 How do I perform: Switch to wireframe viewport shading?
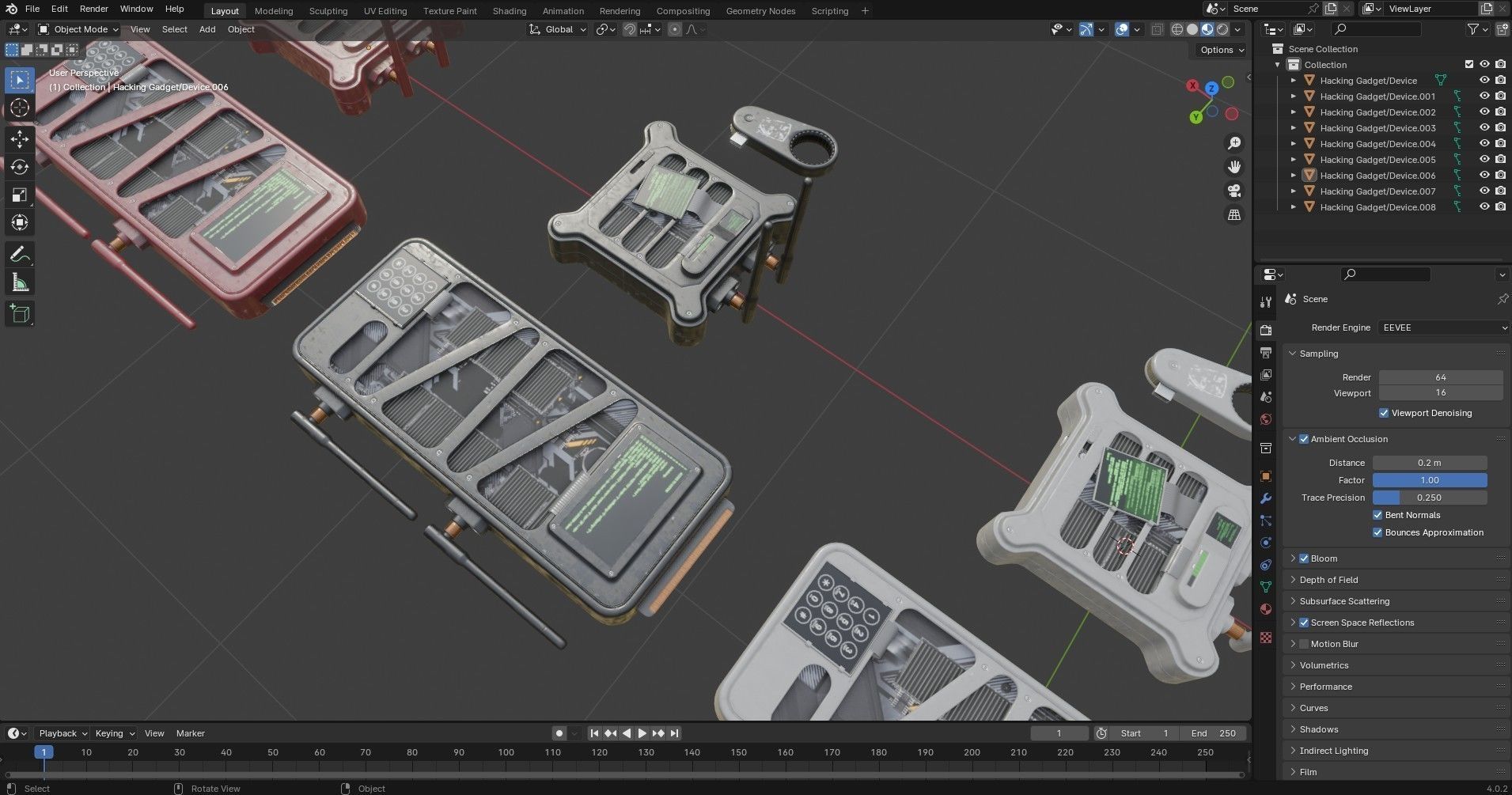(1177, 29)
